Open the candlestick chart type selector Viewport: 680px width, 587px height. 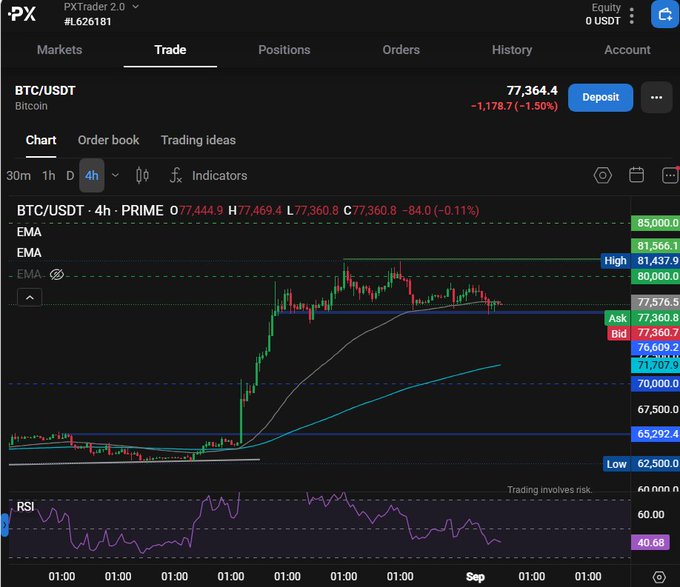[x=142, y=176]
